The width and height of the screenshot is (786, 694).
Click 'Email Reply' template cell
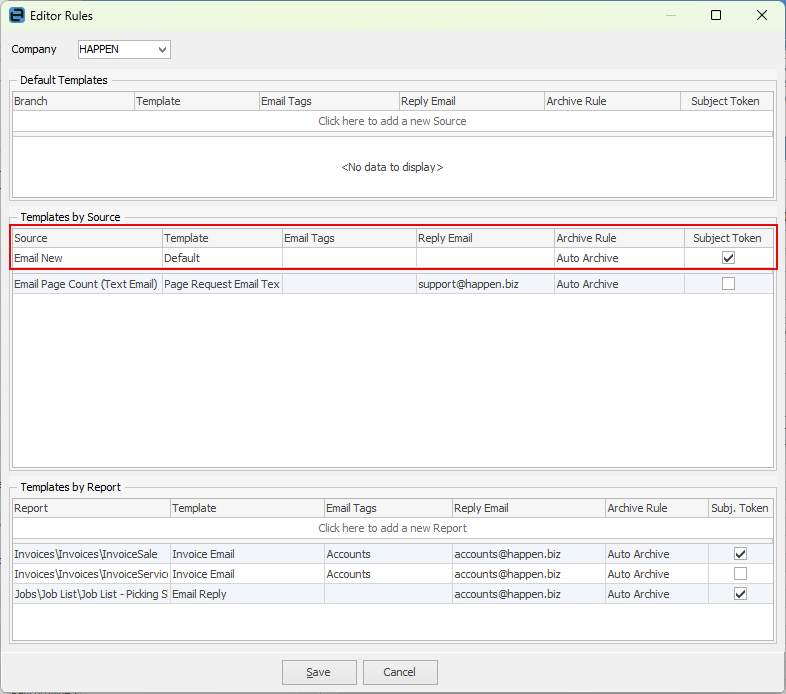click(248, 594)
